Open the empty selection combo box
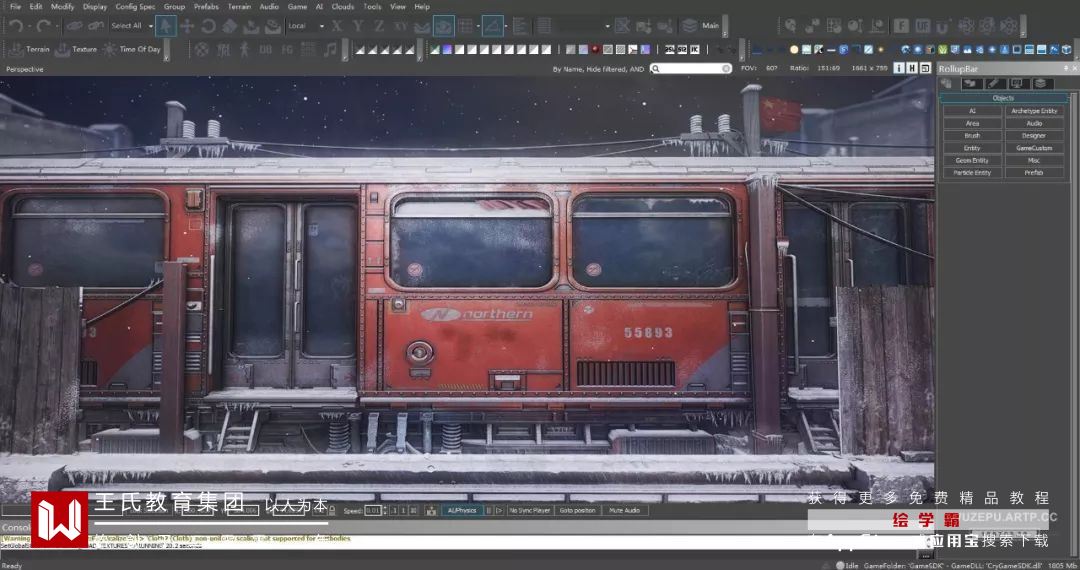This screenshot has width=1080, height=570. (585, 26)
